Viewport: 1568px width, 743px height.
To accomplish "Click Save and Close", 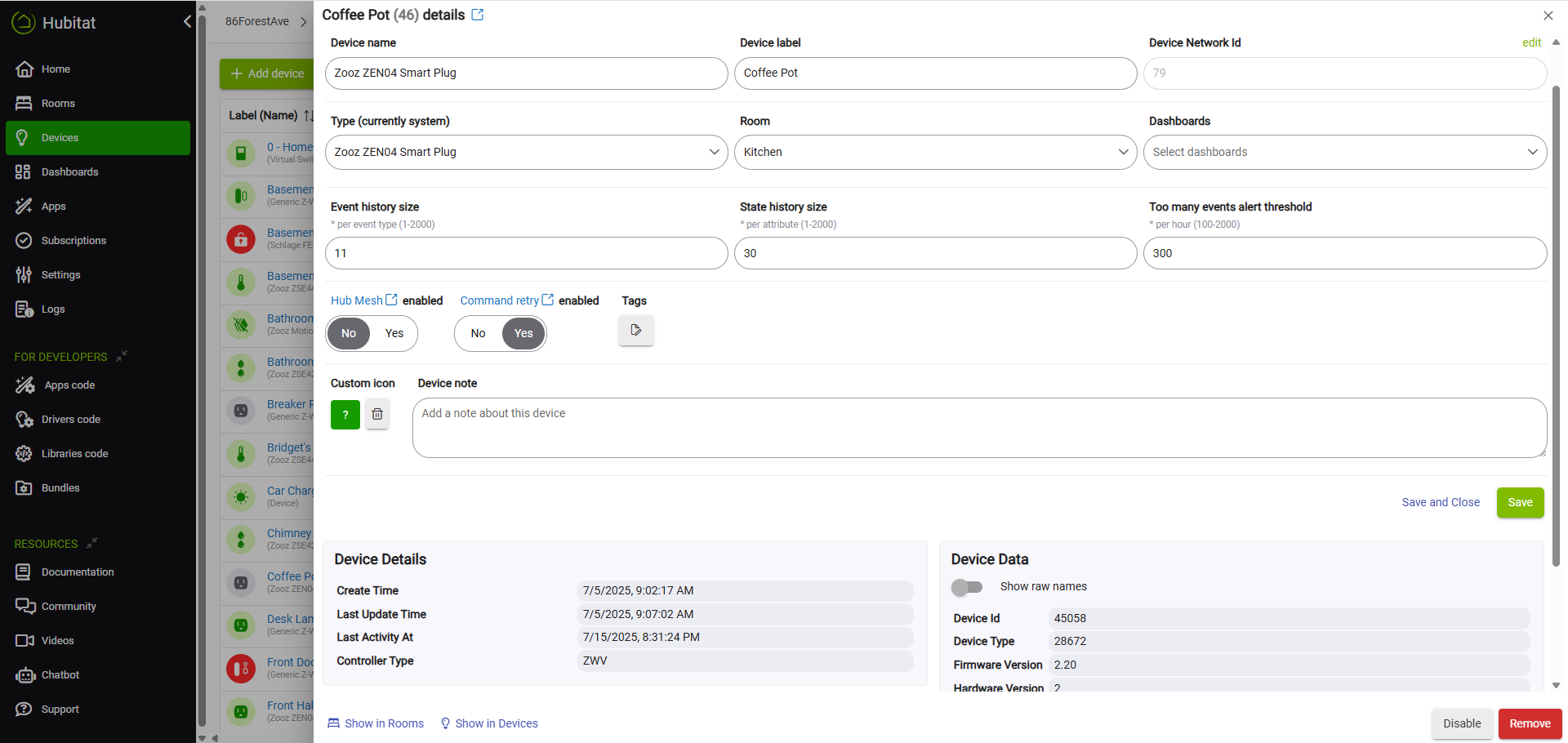I will click(x=1441, y=502).
